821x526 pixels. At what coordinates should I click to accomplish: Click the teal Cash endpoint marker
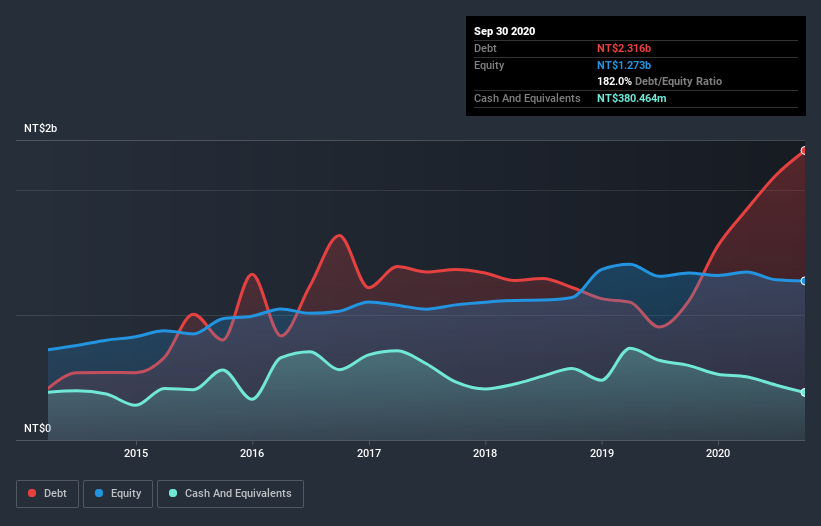[804, 393]
